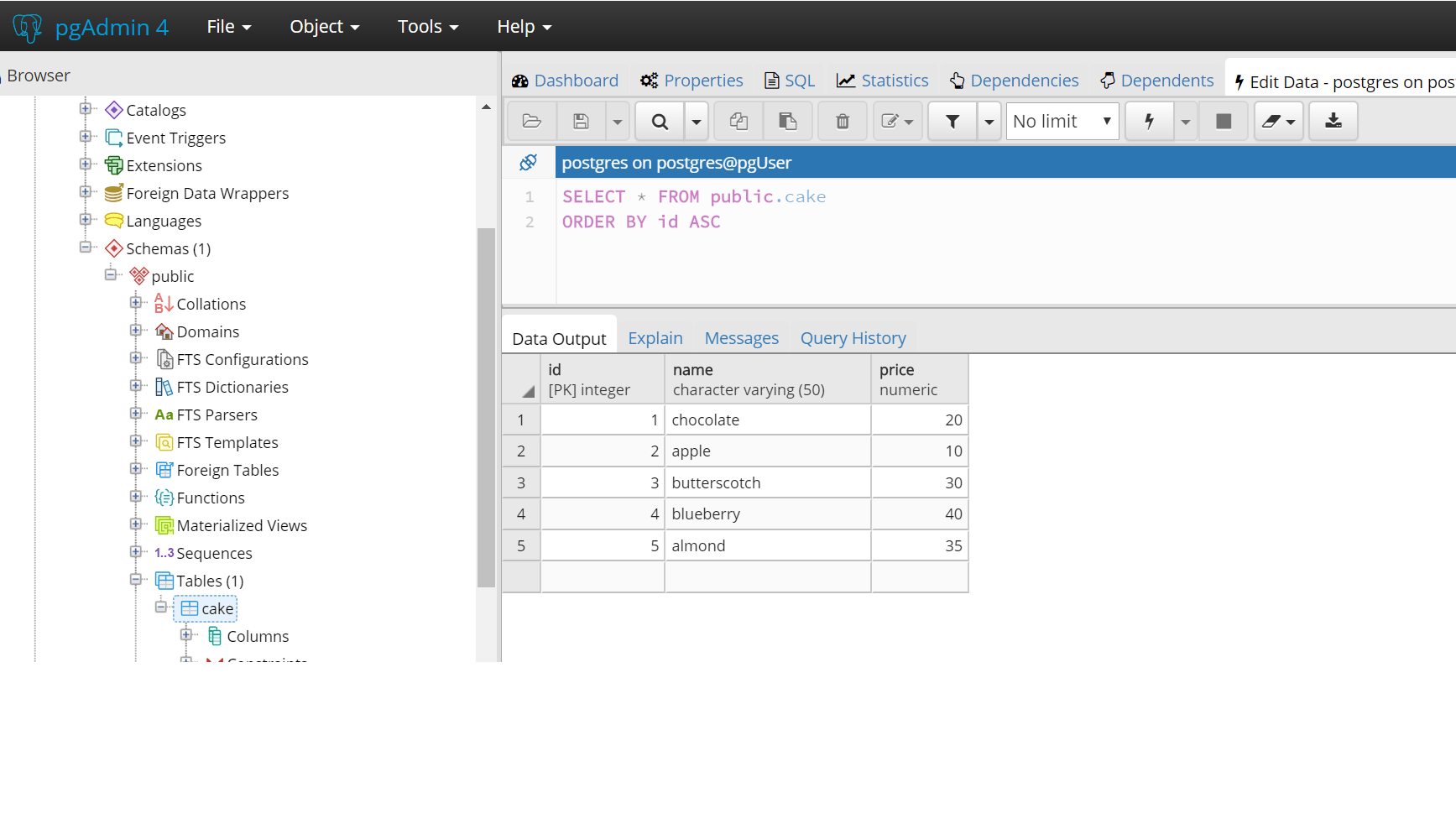Screen dimensions: 1456x829
Task: Click the connection status icon
Action: coord(528,163)
